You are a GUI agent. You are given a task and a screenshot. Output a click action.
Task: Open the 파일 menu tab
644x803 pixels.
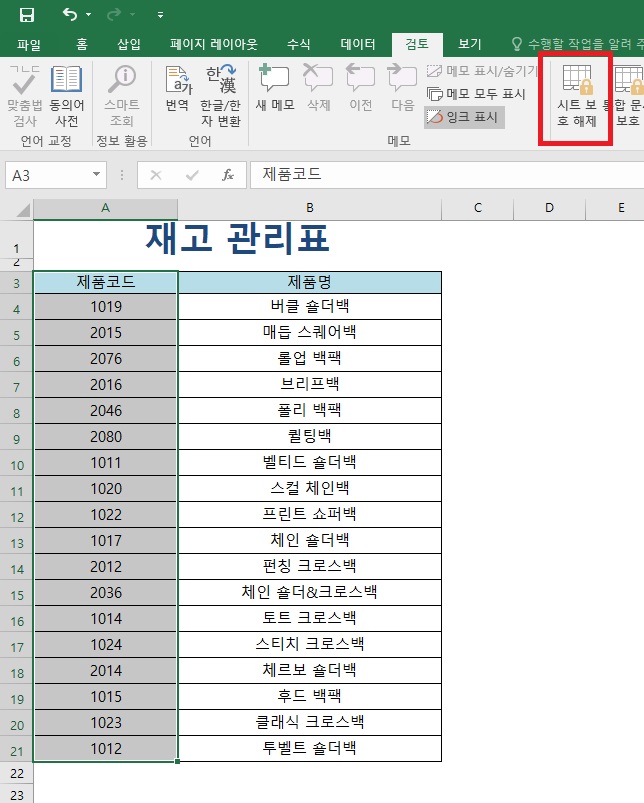pyautogui.click(x=29, y=44)
